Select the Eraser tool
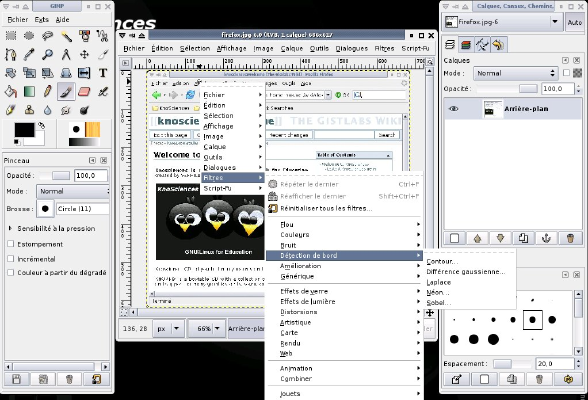588x400 pixels. [x=84, y=91]
